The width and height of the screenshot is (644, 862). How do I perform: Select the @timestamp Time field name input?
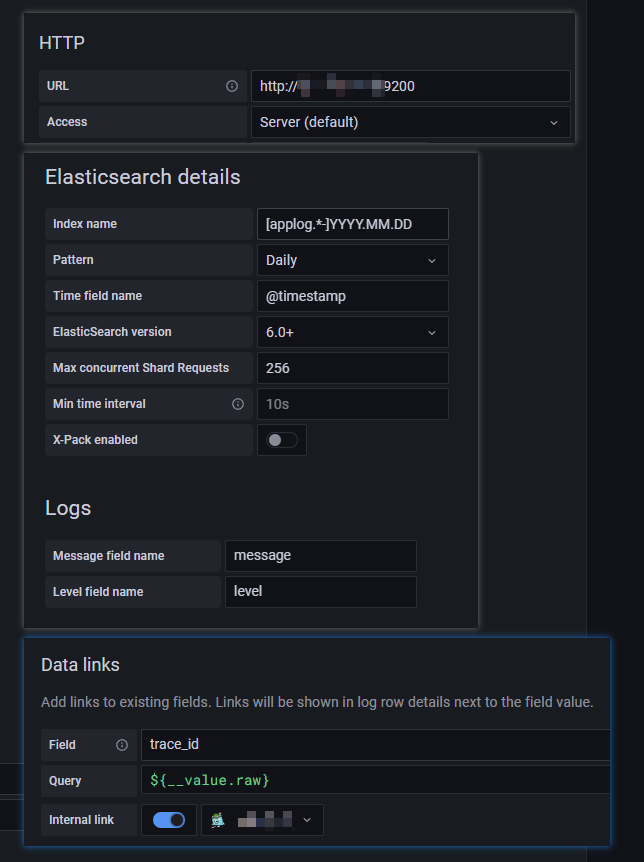click(352, 296)
